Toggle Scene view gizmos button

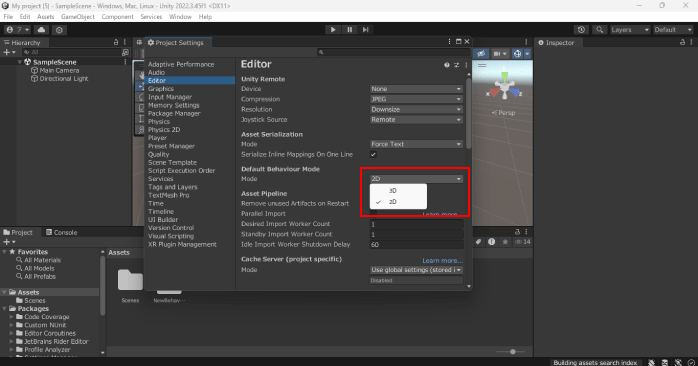click(x=517, y=53)
